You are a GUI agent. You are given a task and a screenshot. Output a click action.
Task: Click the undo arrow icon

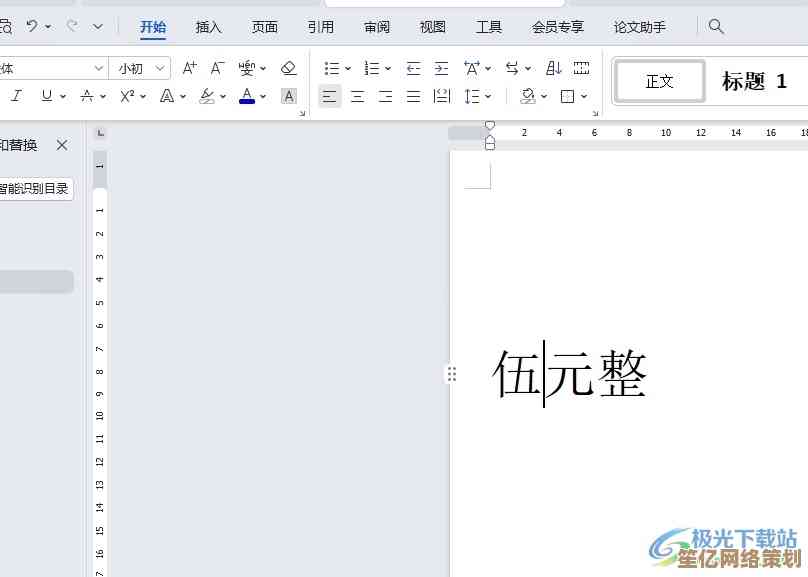point(32,26)
